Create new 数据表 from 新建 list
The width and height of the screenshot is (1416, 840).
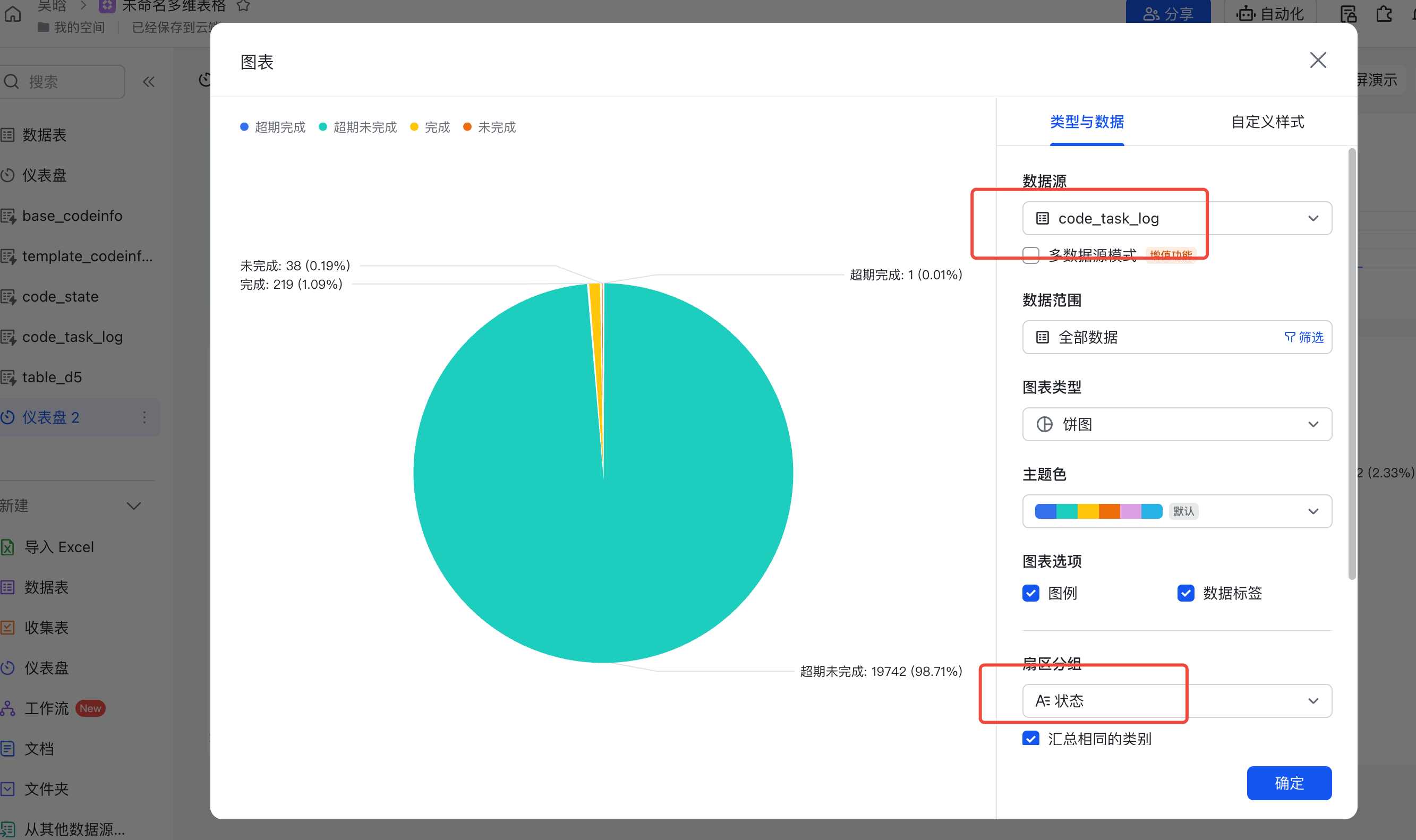click(x=46, y=587)
